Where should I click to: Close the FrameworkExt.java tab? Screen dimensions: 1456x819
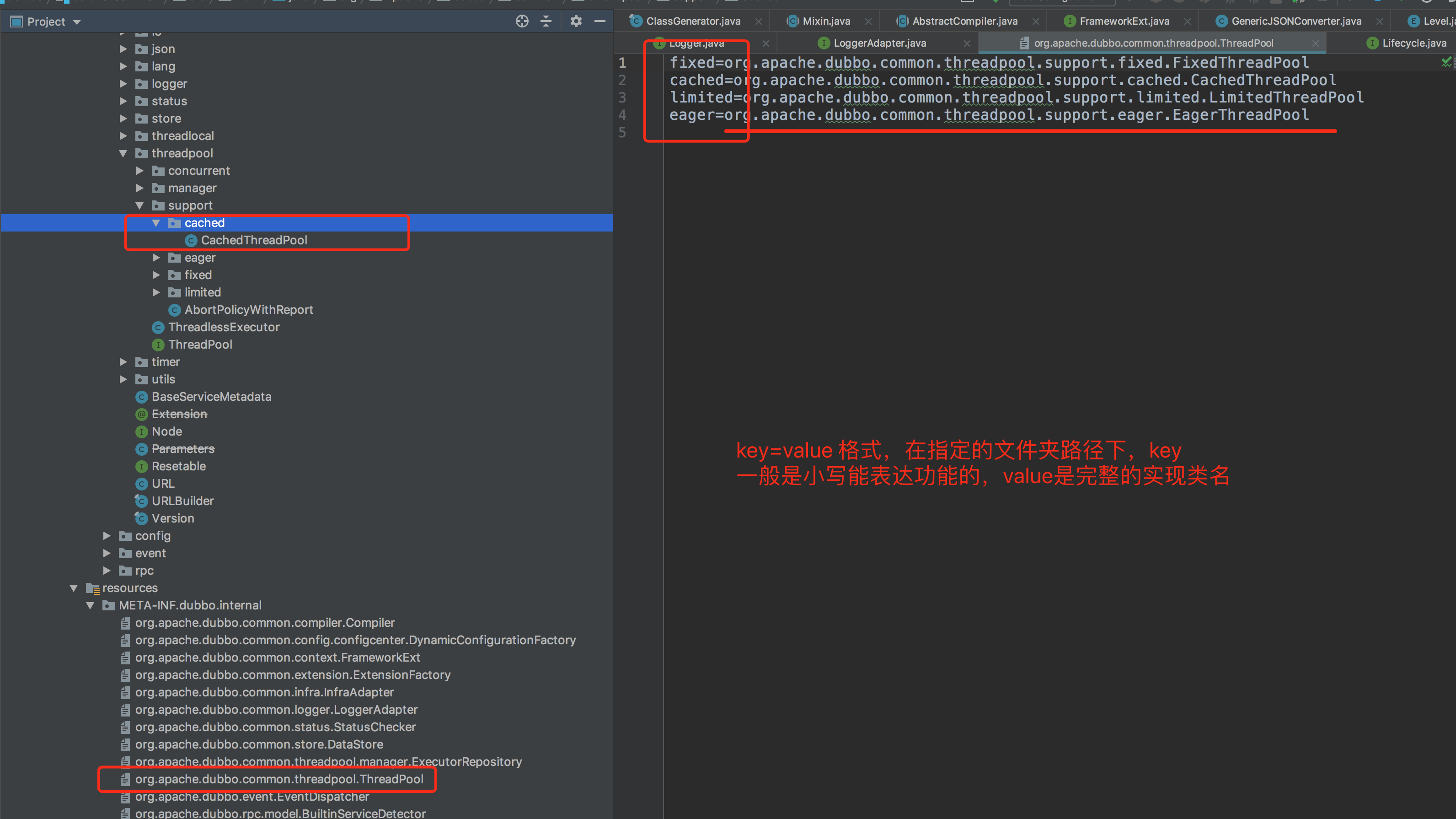1188,22
